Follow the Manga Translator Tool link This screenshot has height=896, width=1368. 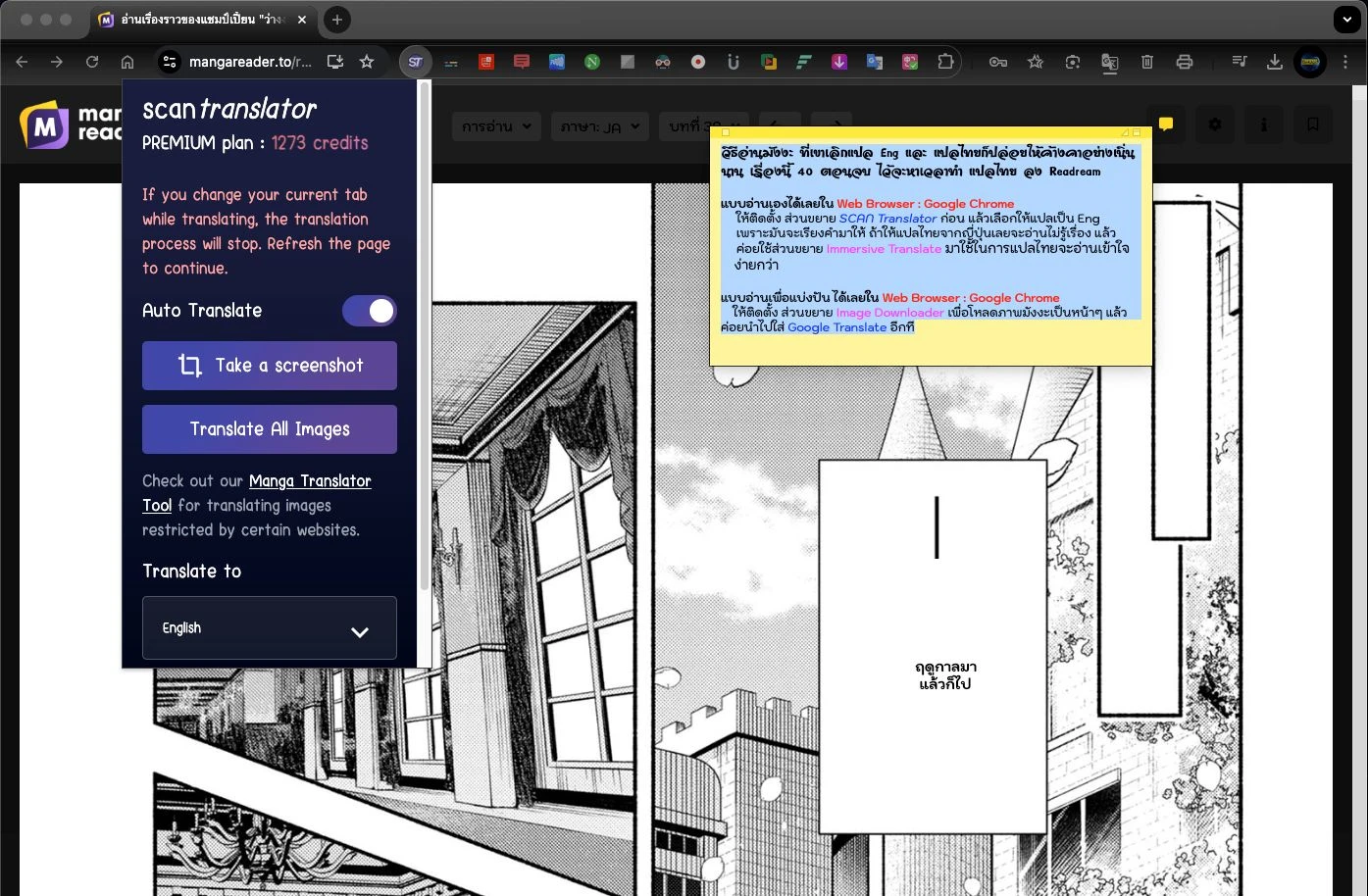click(x=310, y=481)
